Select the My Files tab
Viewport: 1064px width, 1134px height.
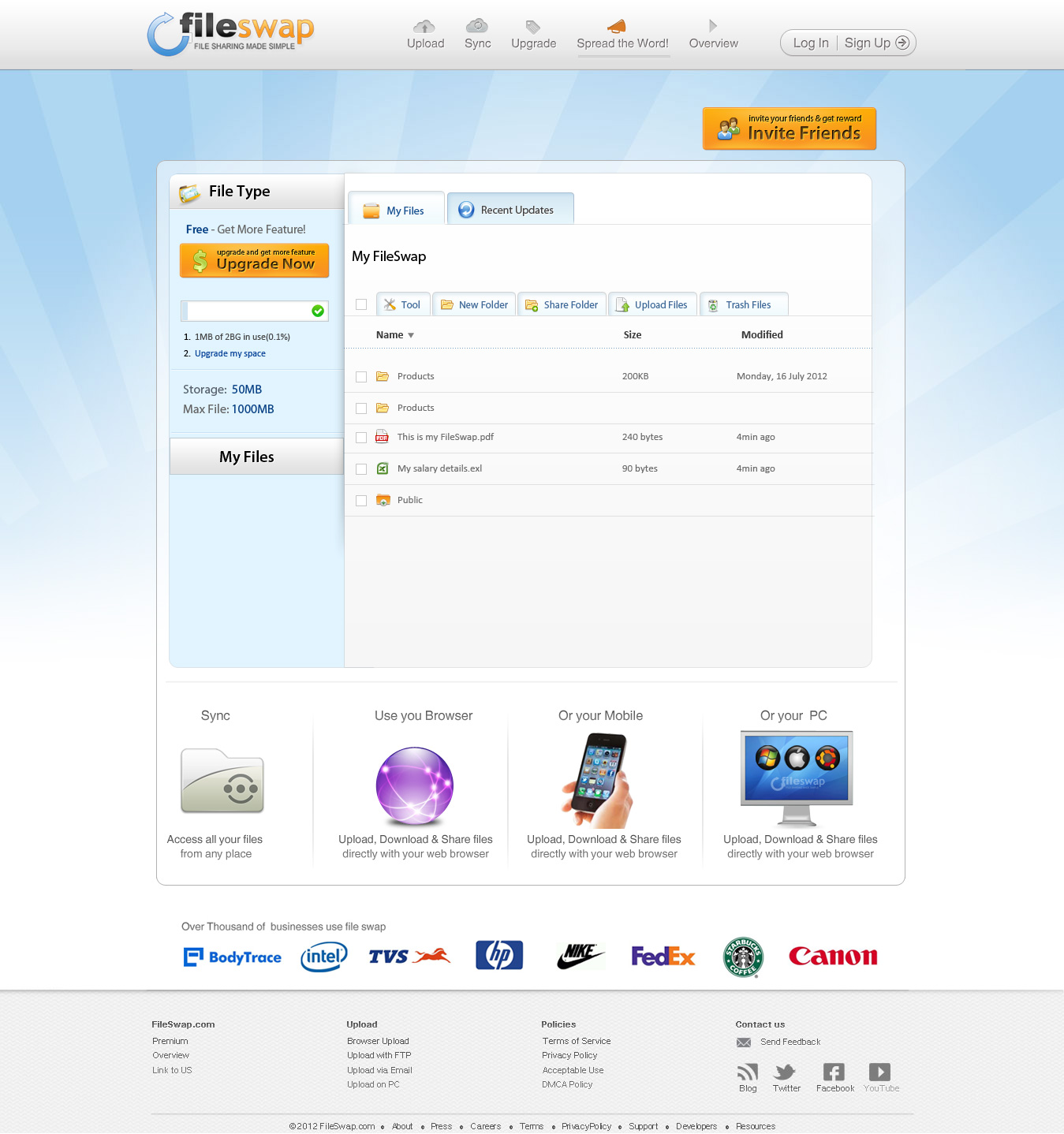(x=396, y=211)
